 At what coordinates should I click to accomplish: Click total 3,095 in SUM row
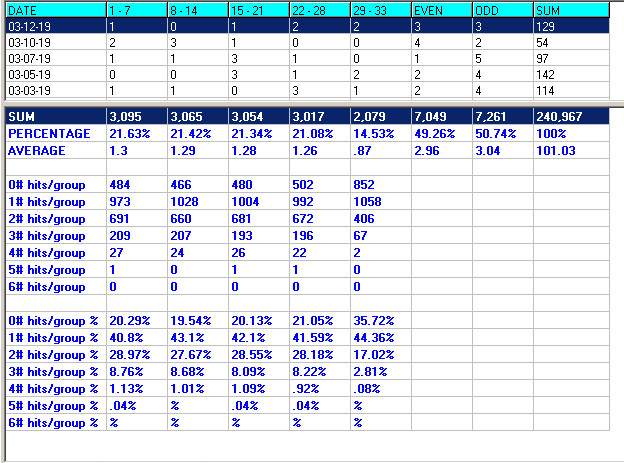click(x=125, y=117)
